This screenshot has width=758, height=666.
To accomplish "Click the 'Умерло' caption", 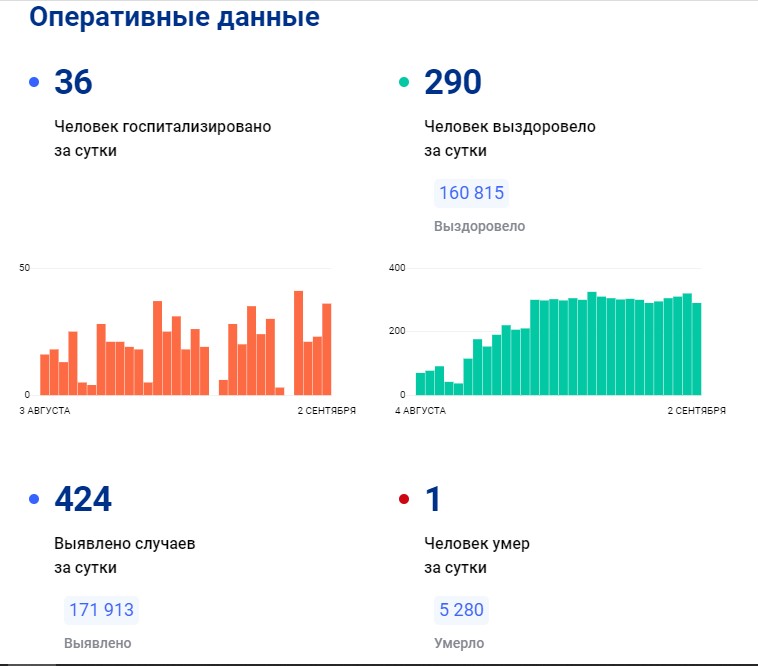I will 459,643.
